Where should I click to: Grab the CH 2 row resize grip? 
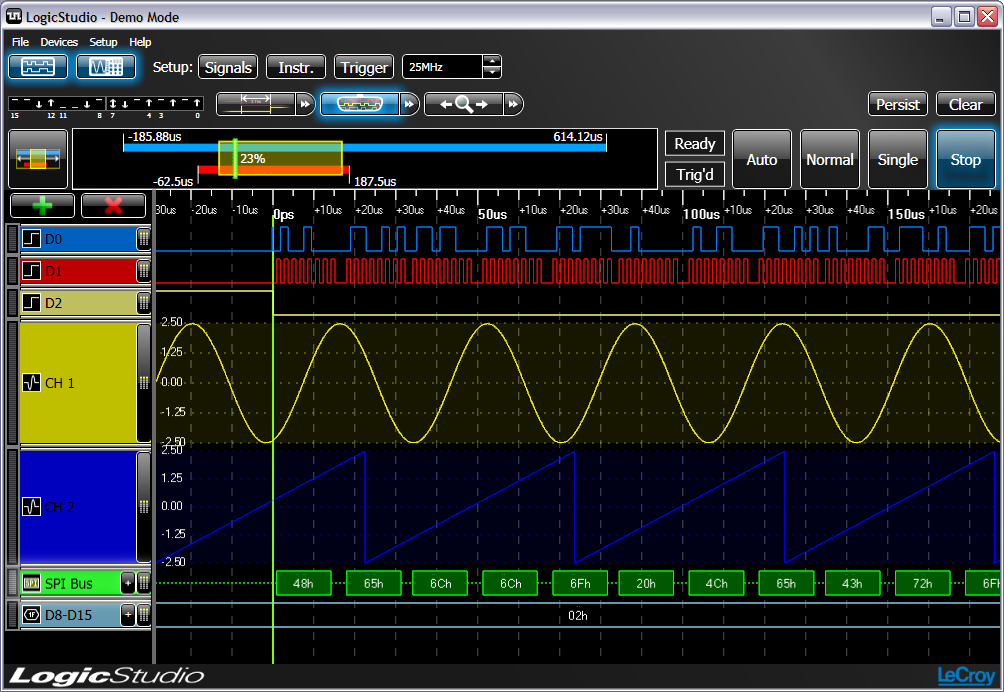pos(143,506)
